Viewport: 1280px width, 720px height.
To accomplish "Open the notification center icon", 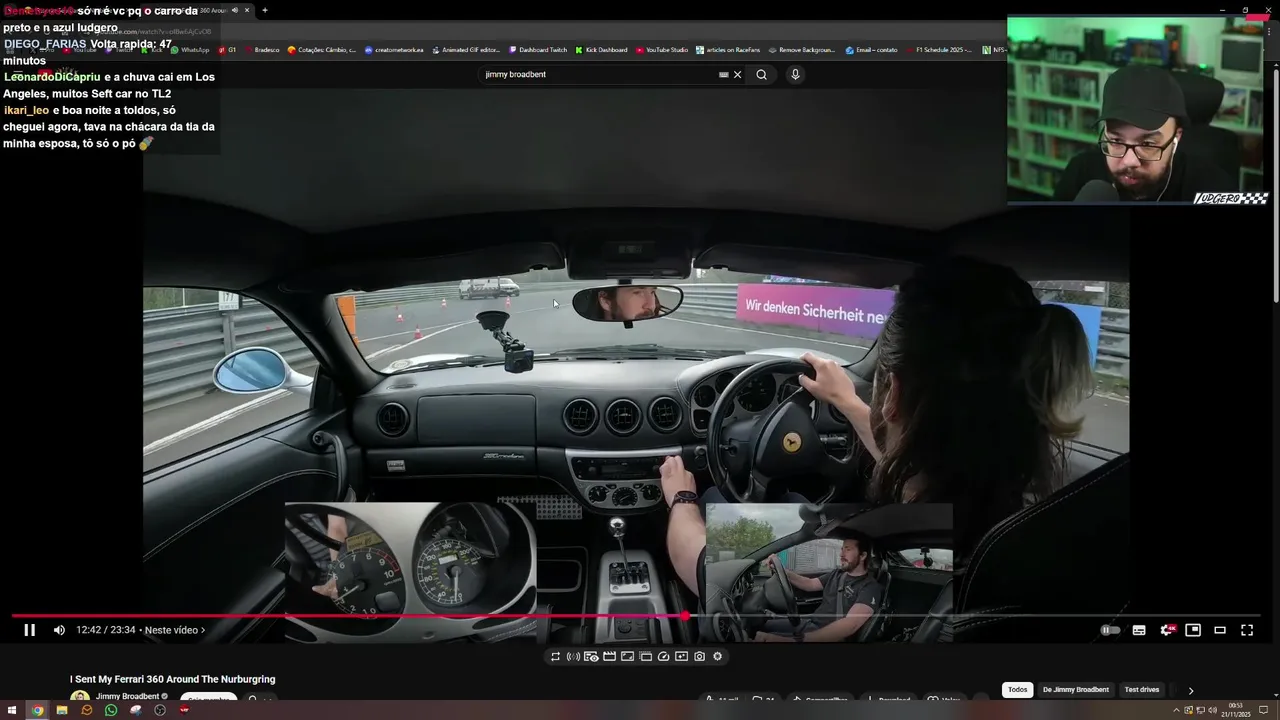I will [x=1264, y=710].
